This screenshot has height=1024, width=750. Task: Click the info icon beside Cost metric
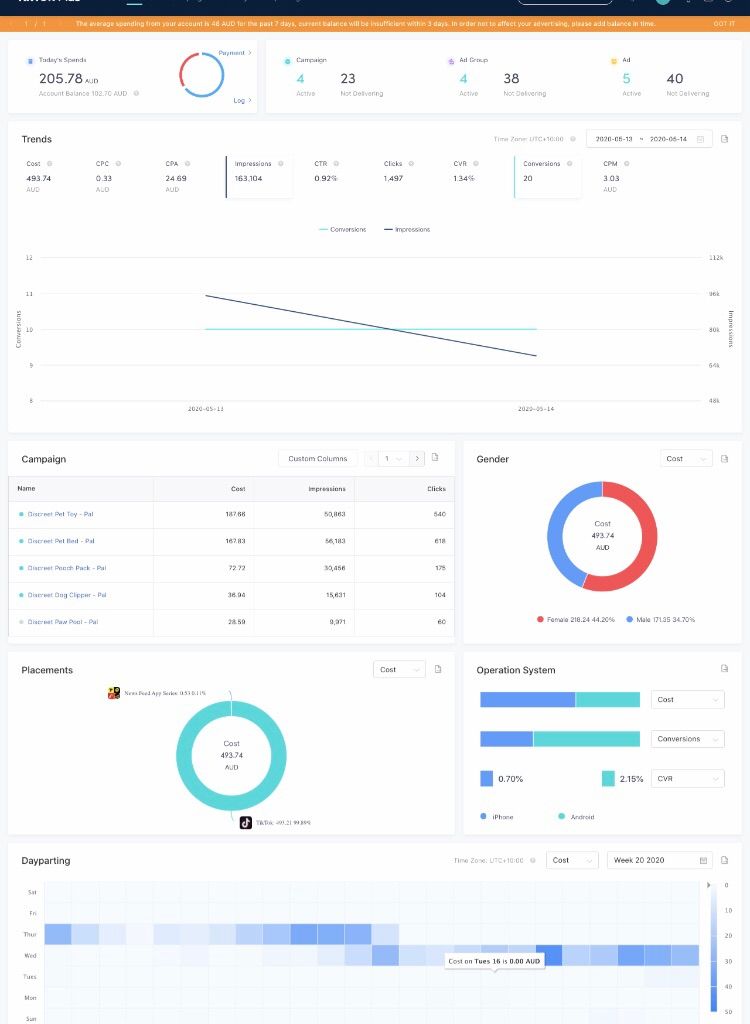coord(49,164)
